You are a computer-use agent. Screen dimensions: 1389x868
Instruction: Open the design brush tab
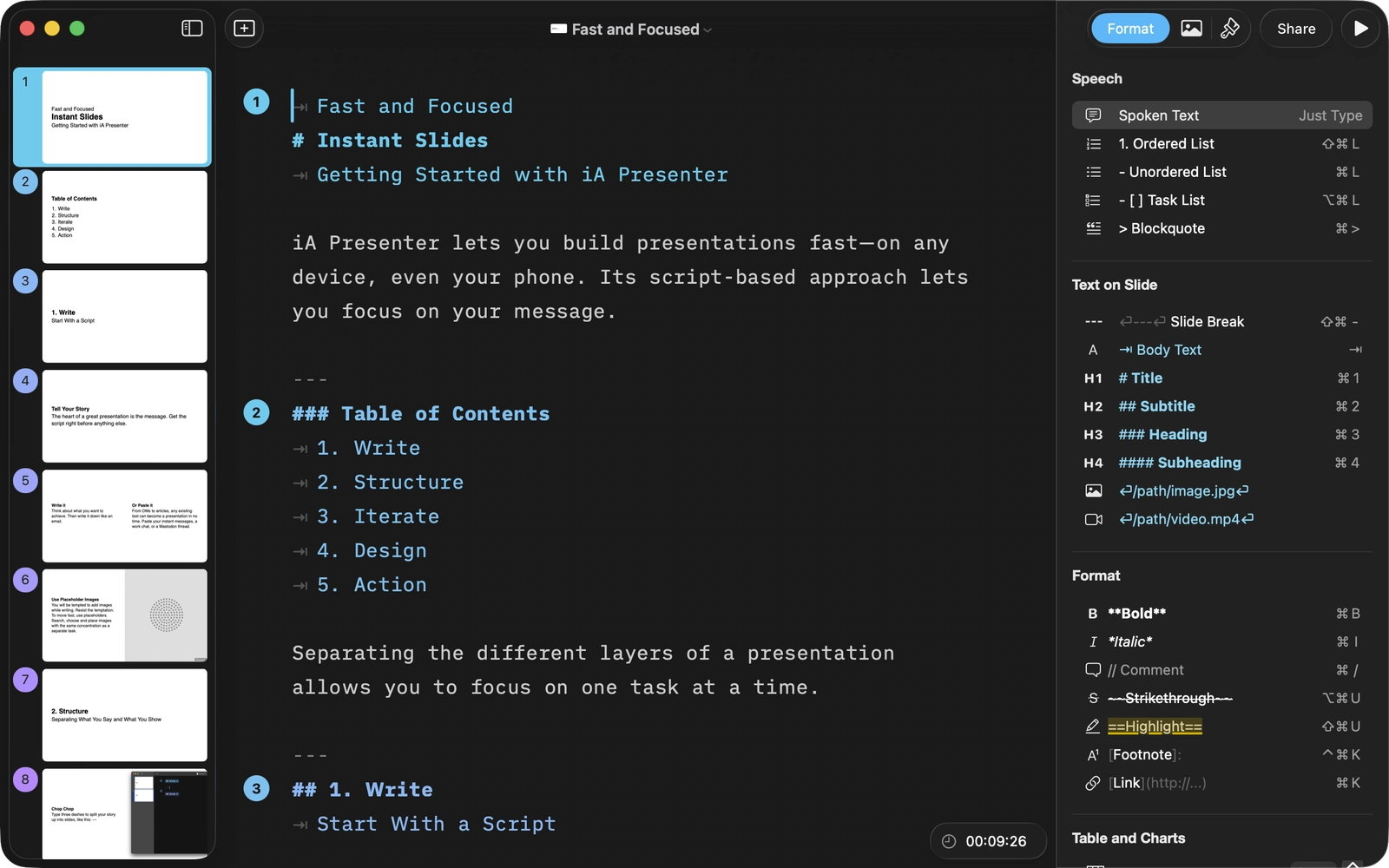[1229, 29]
